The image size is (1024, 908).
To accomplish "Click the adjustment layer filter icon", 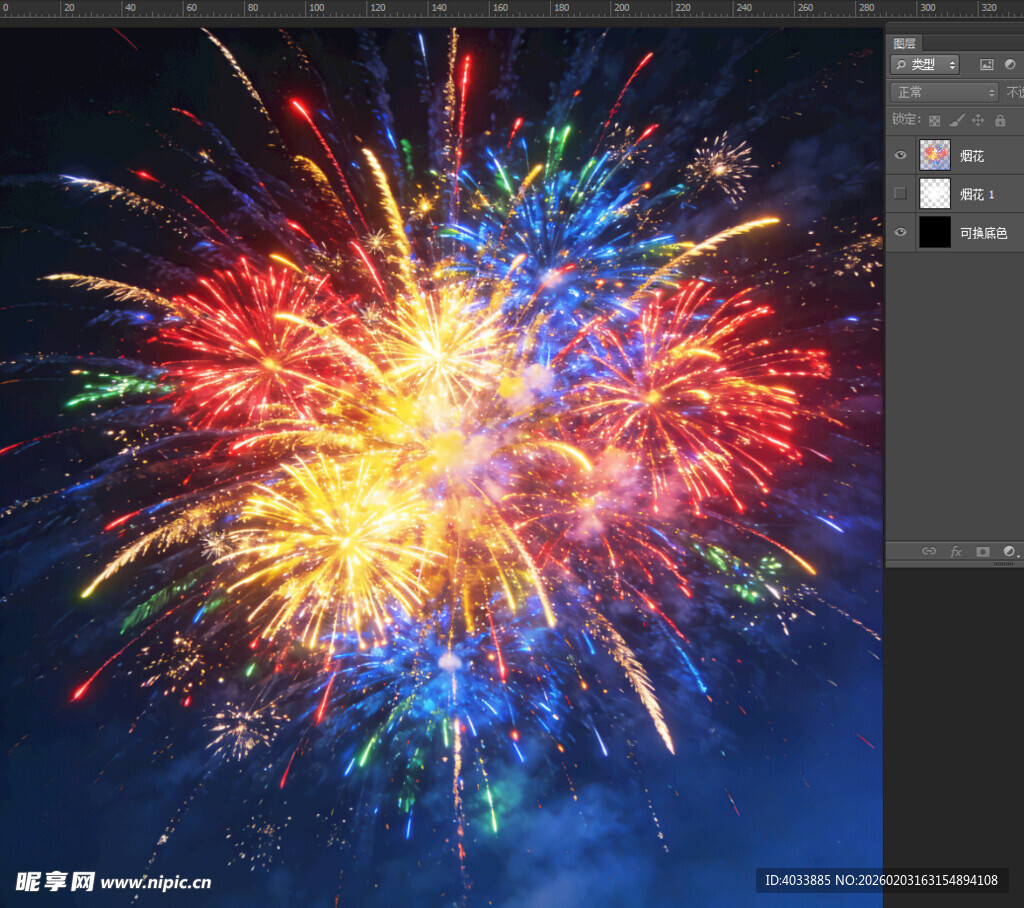I will point(1010,64).
